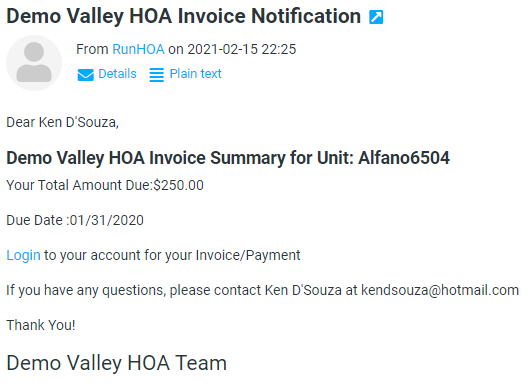The width and height of the screenshot is (531, 391).
Task: Follow the Login link to your account
Action: pyautogui.click(x=23, y=256)
